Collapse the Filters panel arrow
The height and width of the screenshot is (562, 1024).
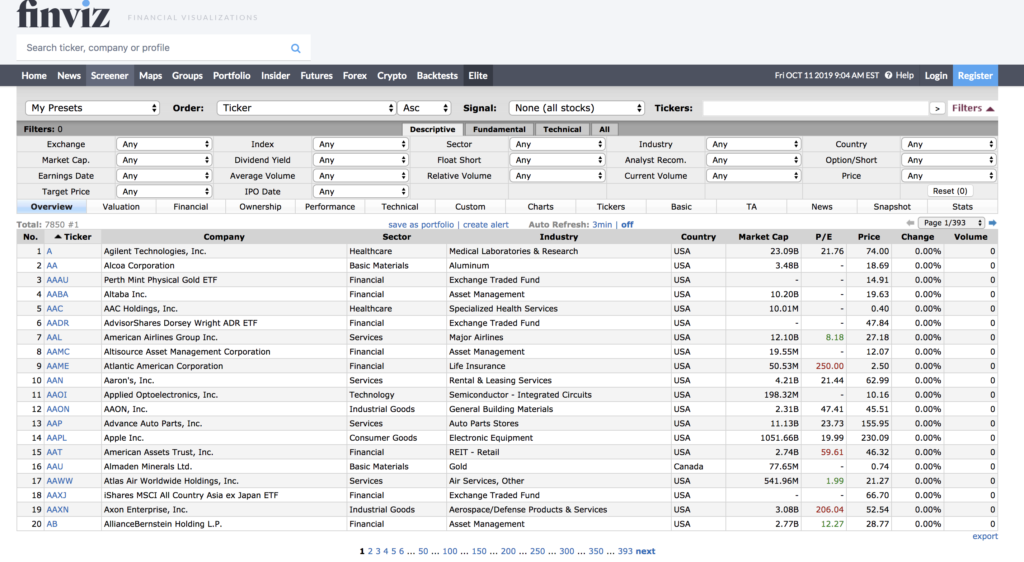tap(990, 108)
